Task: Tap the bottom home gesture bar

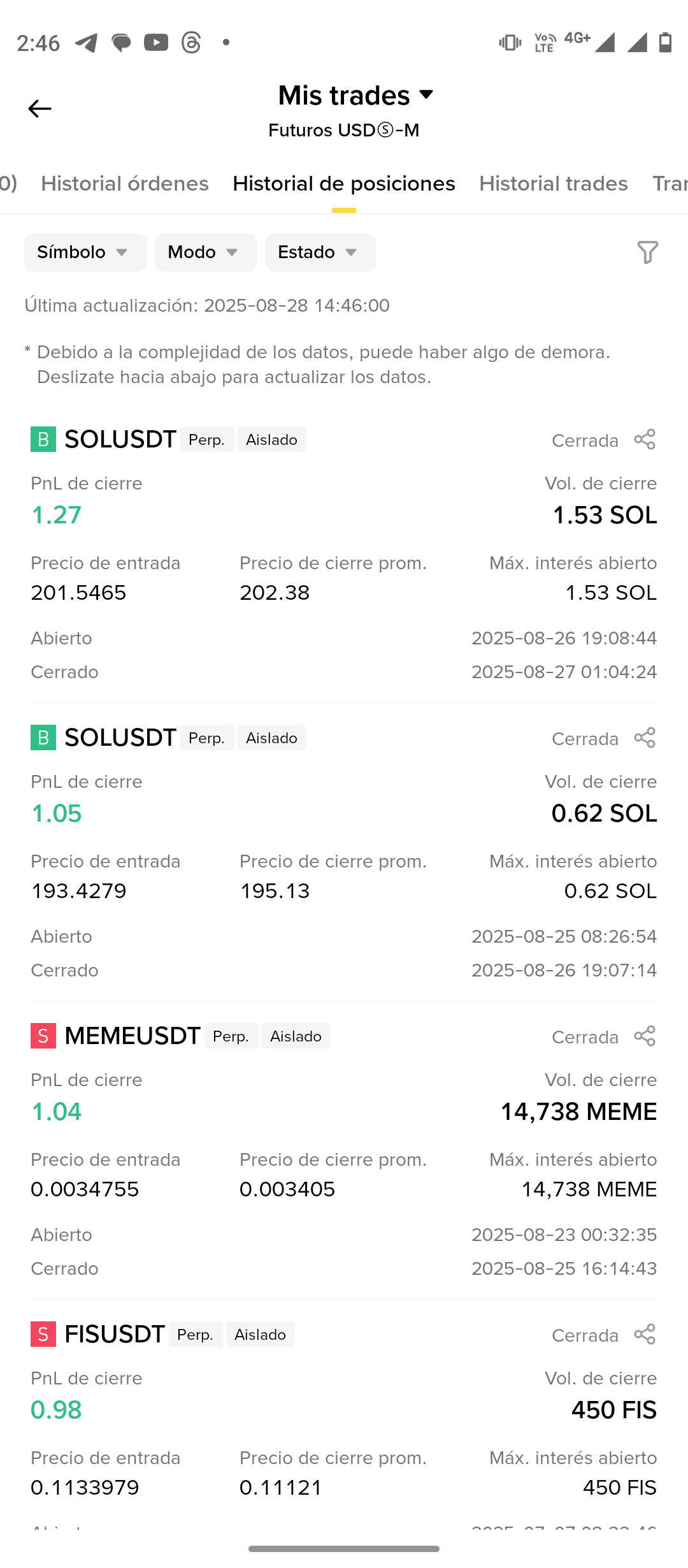Action: 344,1549
